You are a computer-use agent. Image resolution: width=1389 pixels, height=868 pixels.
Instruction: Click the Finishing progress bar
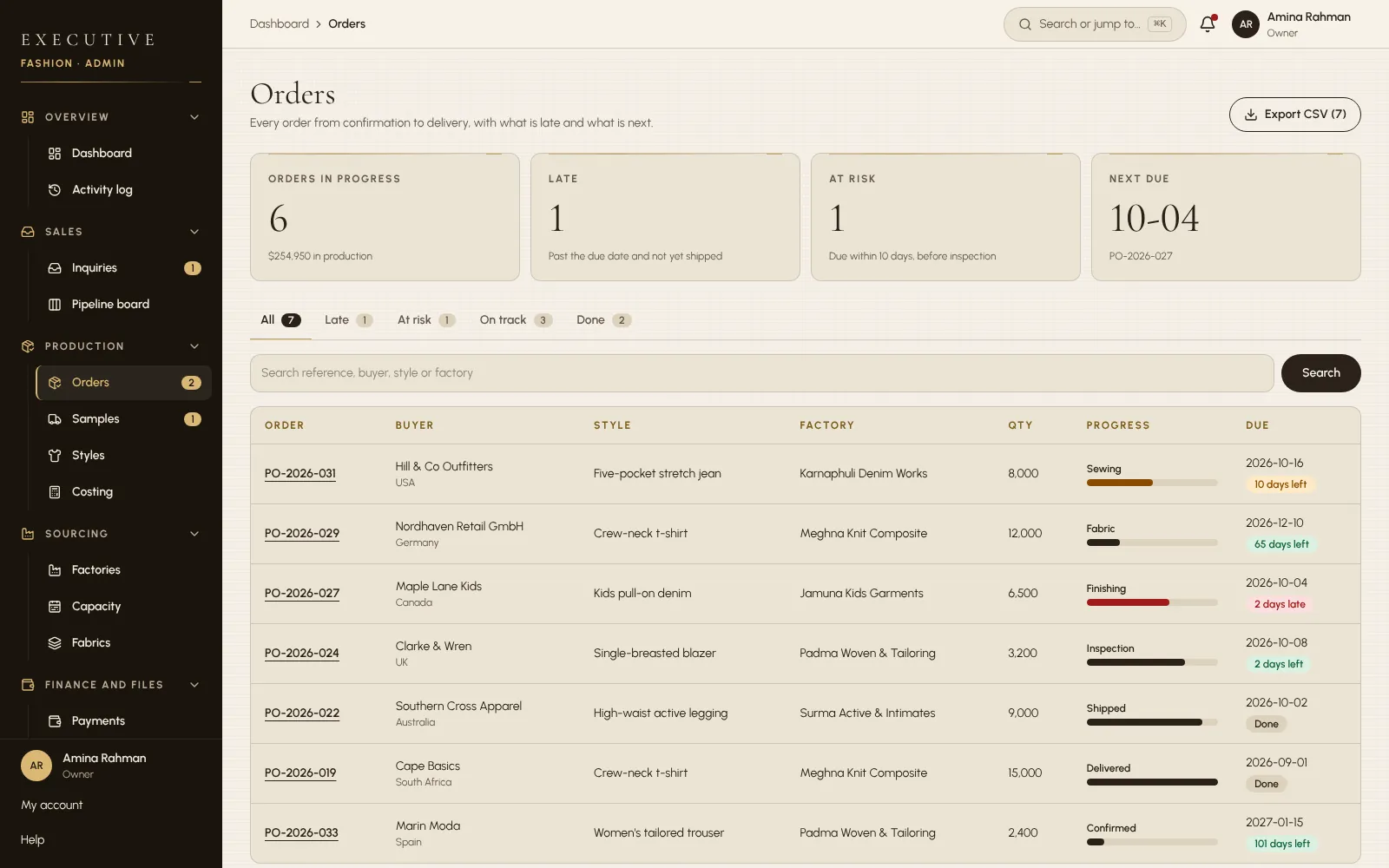point(1152,602)
